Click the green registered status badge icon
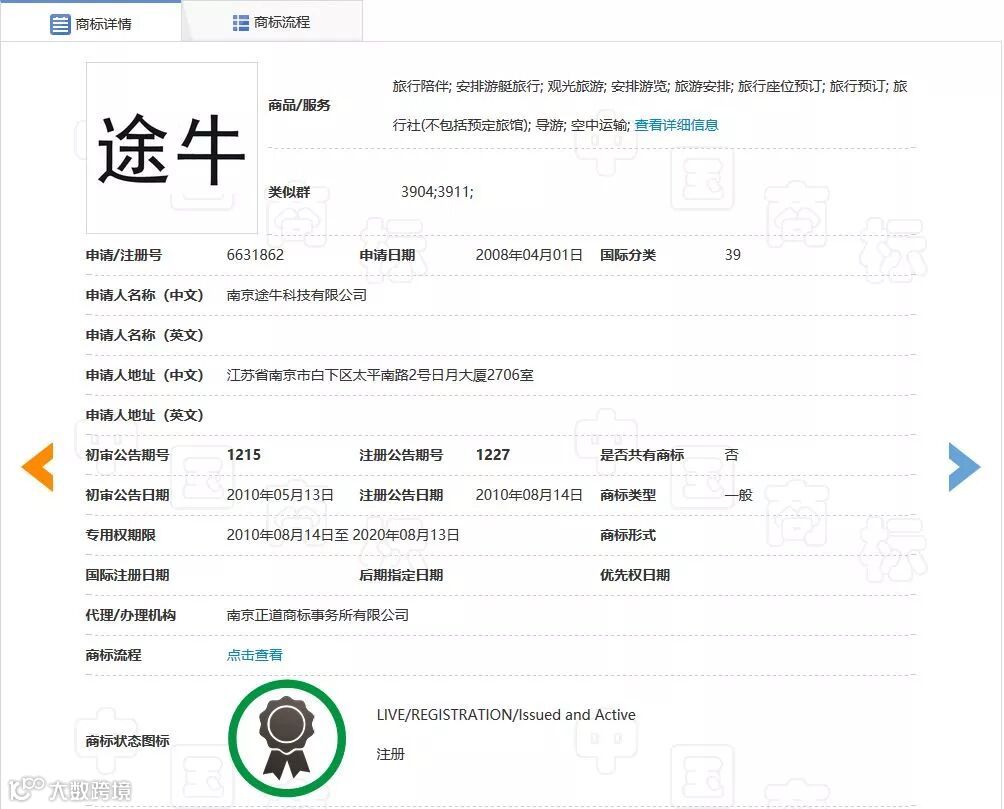This screenshot has width=1004, height=809. (x=287, y=739)
